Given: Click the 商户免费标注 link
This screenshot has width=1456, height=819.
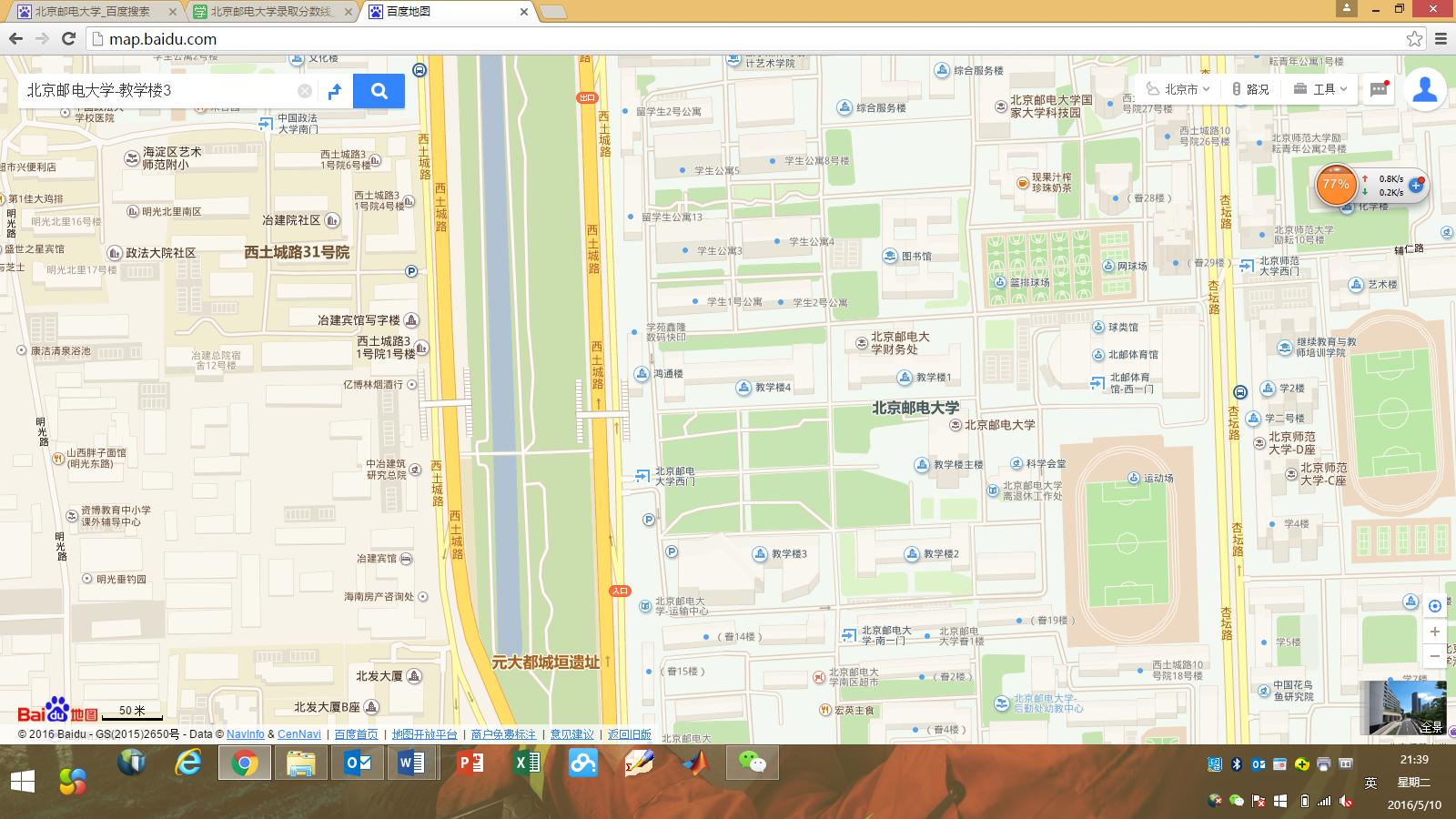Looking at the screenshot, I should 503,734.
